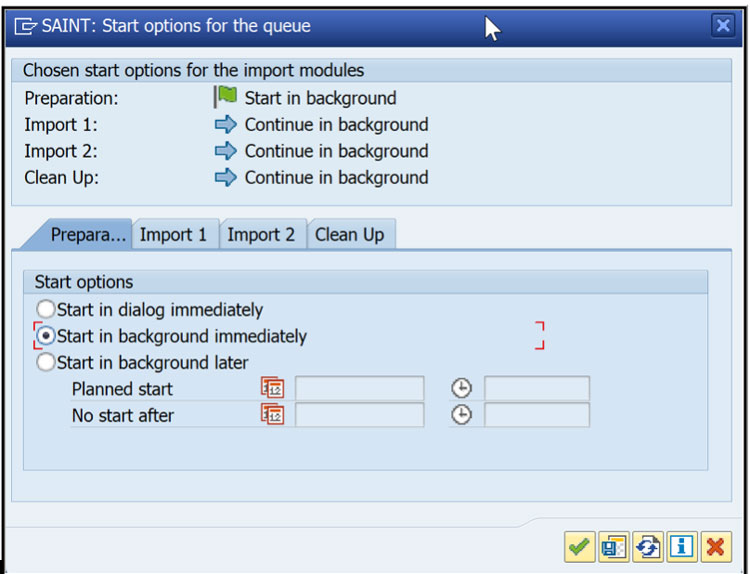Image resolution: width=750 pixels, height=574 pixels.
Task: Open the Clean Up tab
Action: point(349,235)
